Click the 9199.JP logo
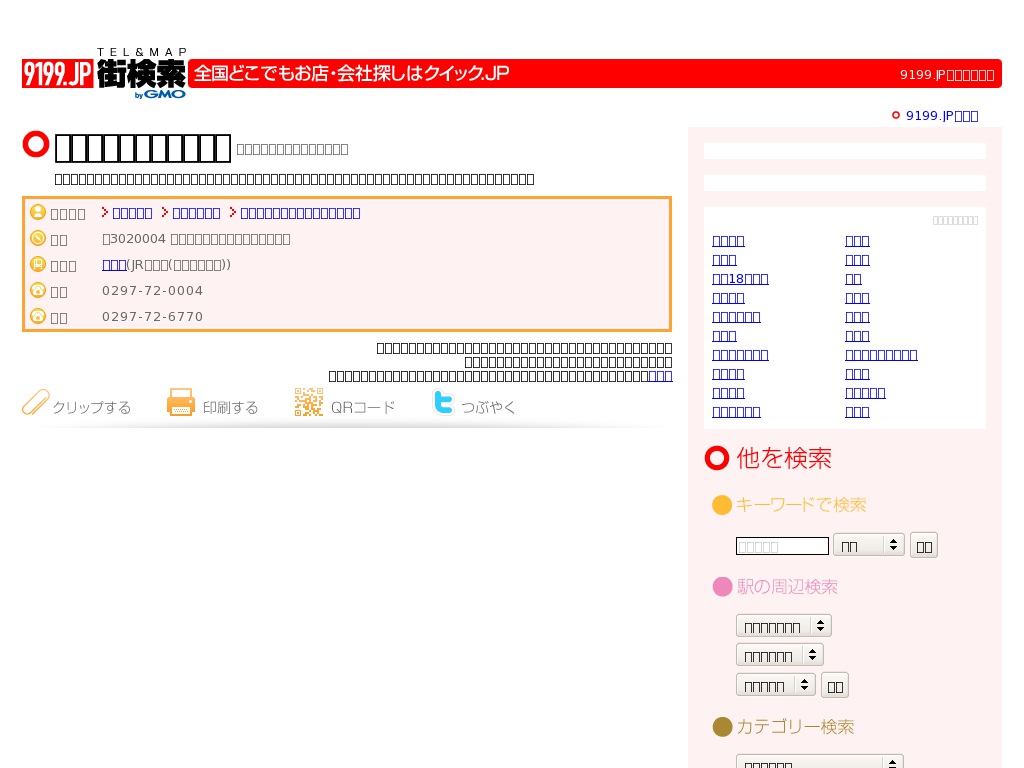 57,74
